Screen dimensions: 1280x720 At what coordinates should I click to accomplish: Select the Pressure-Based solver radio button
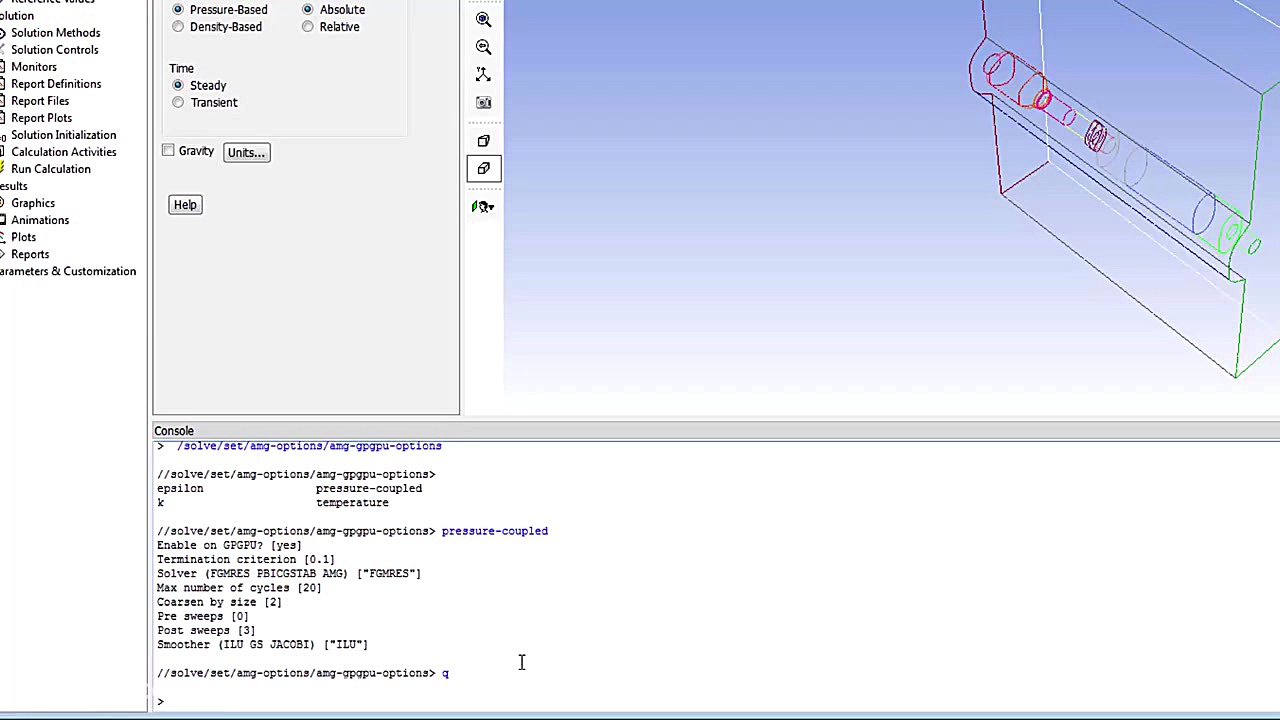(178, 10)
